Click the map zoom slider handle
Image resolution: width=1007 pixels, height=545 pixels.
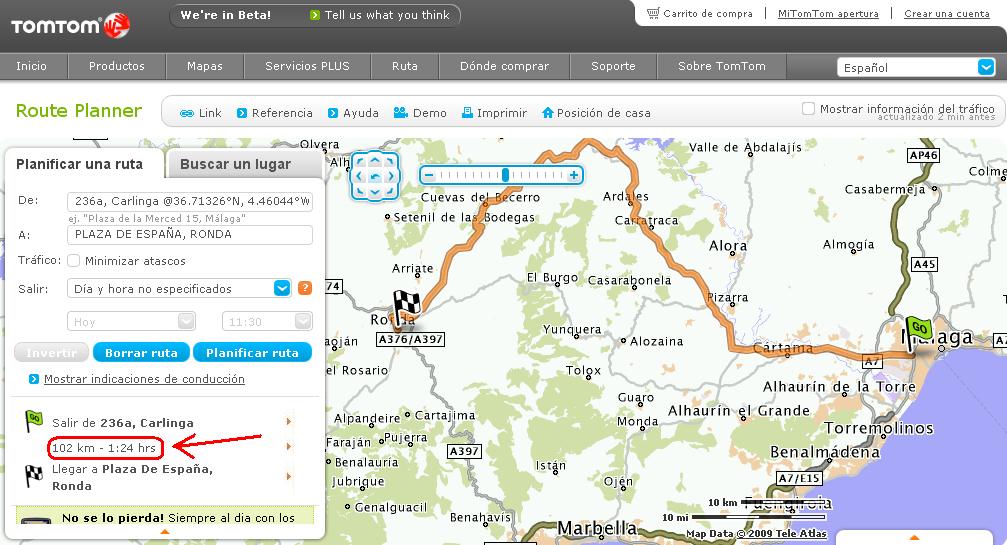pos(505,175)
